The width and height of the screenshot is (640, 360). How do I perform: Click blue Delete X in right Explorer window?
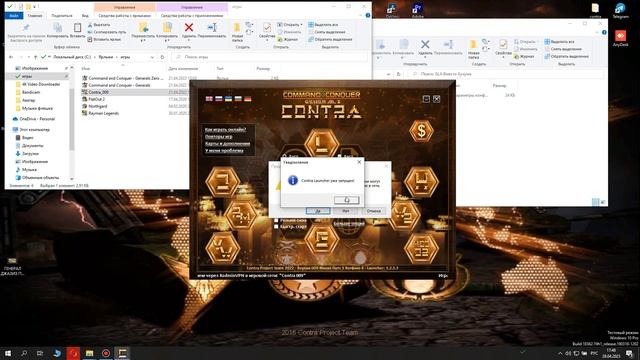coord(425,44)
